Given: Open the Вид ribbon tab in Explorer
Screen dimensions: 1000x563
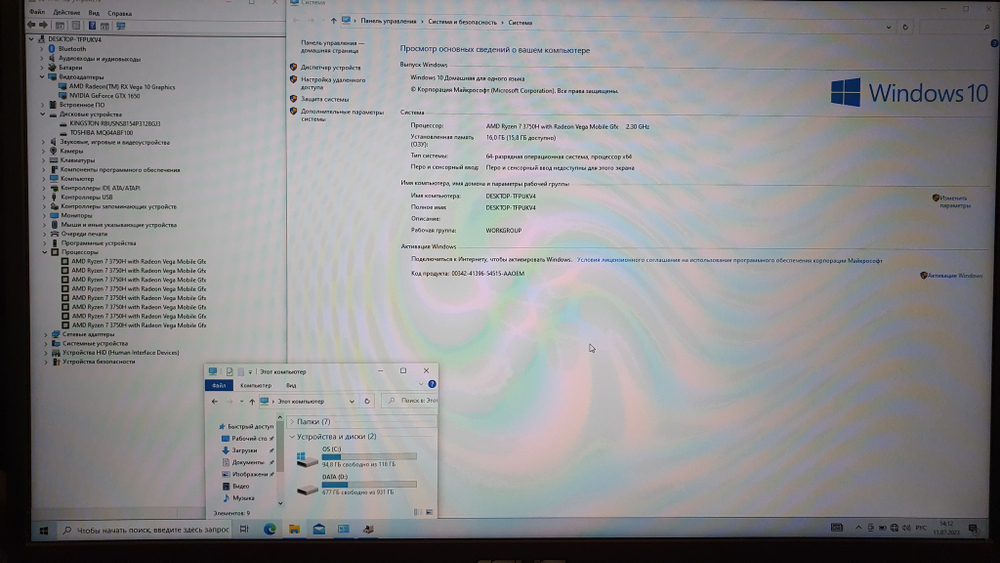Looking at the screenshot, I should (x=291, y=385).
